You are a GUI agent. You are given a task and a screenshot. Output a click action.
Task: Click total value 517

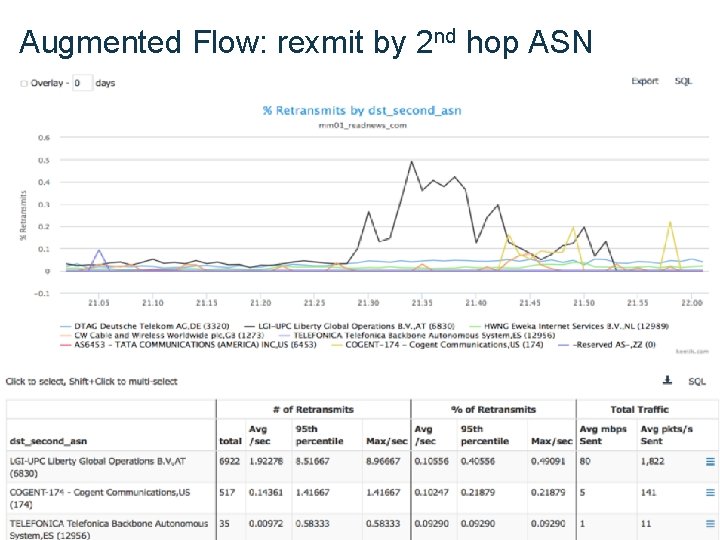pos(227,492)
